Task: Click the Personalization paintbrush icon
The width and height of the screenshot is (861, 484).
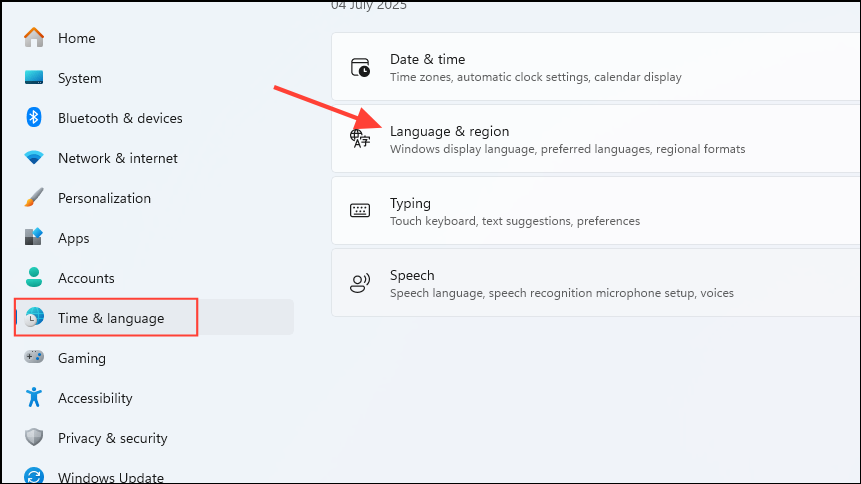Action: pyautogui.click(x=34, y=198)
